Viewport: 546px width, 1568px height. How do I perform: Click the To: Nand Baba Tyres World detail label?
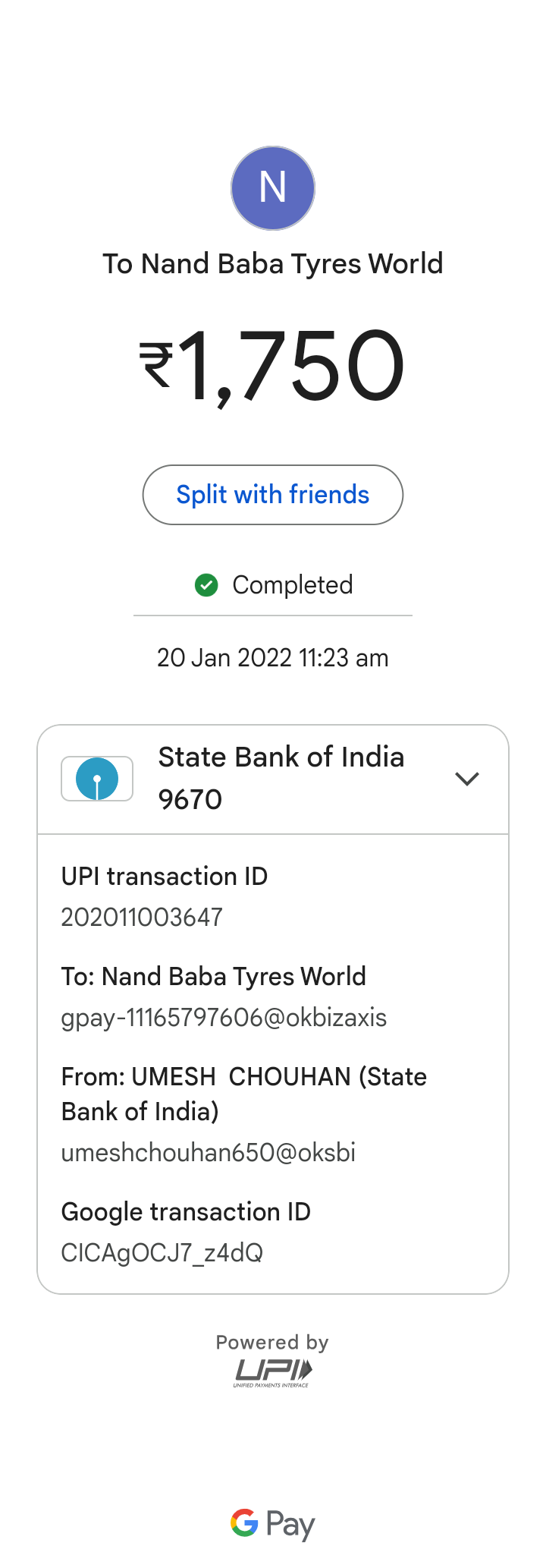point(214,977)
